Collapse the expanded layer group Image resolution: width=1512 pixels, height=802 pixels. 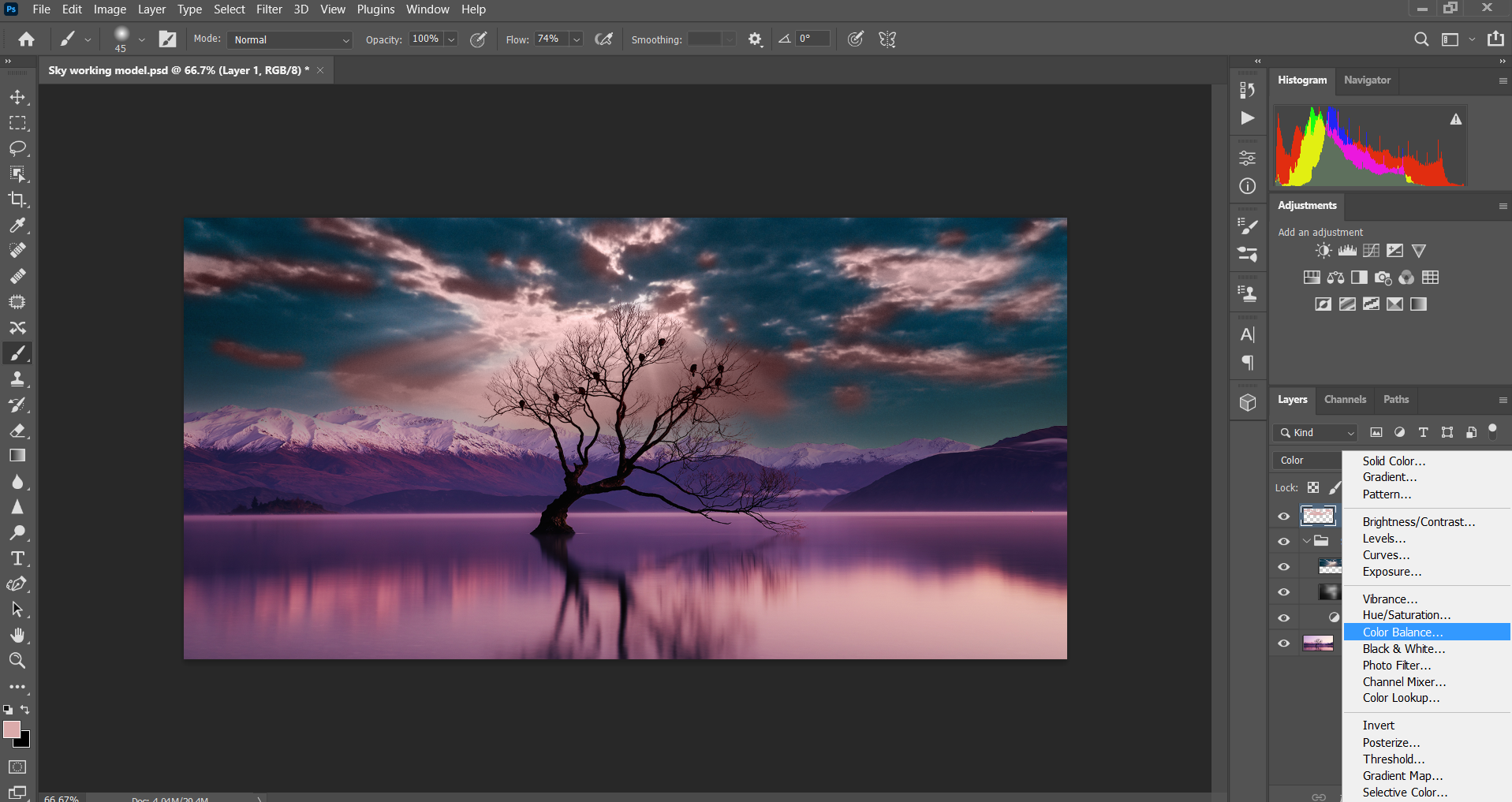[1307, 541]
